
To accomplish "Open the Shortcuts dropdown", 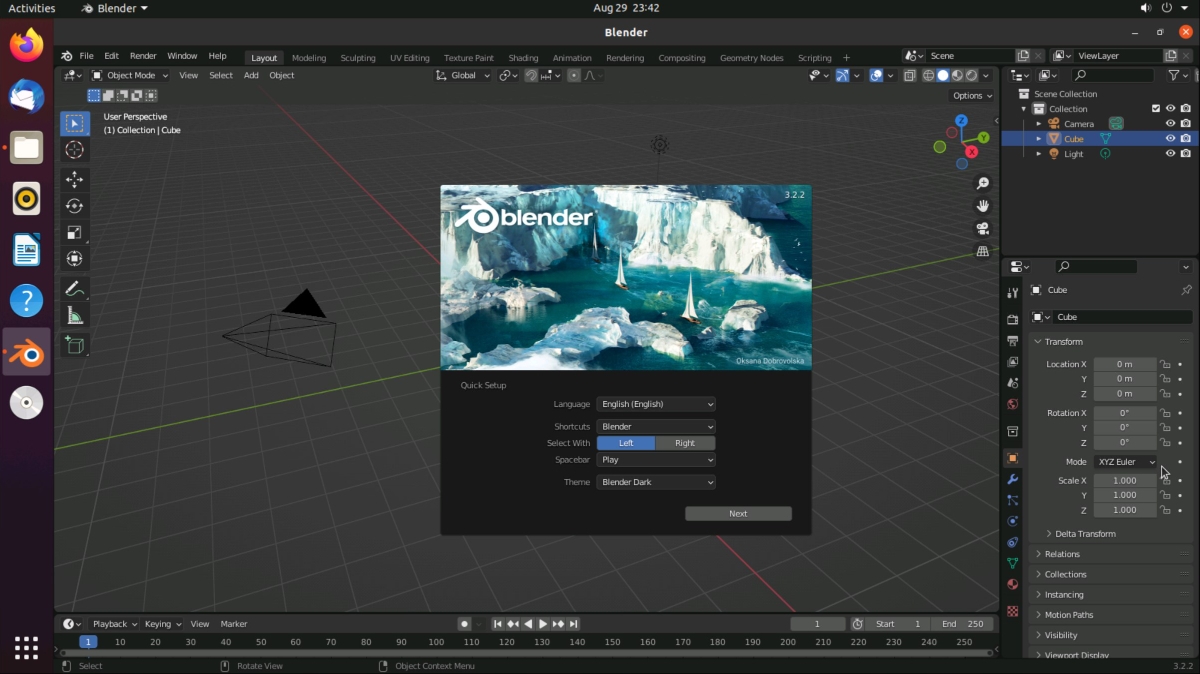I will (656, 427).
